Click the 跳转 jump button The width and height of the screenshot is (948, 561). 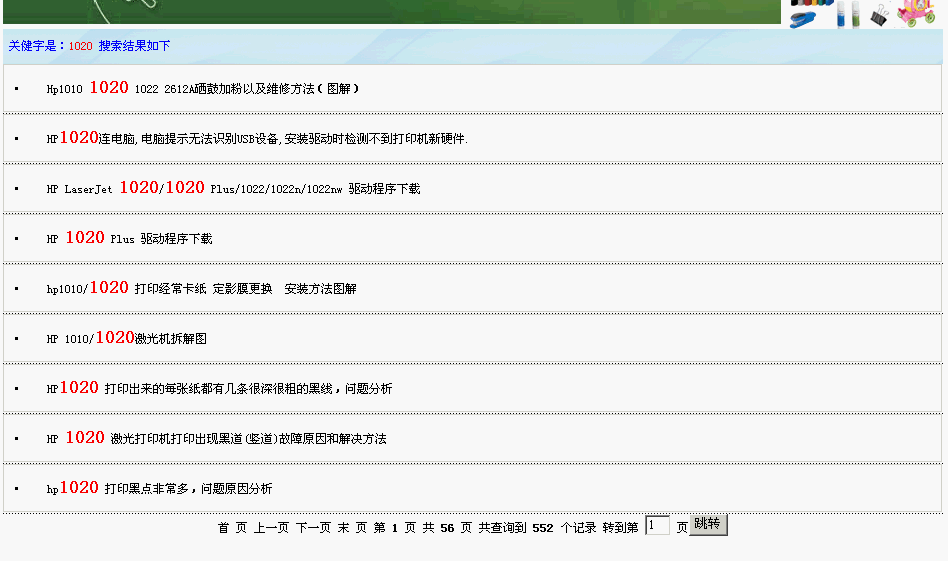pyautogui.click(x=708, y=524)
